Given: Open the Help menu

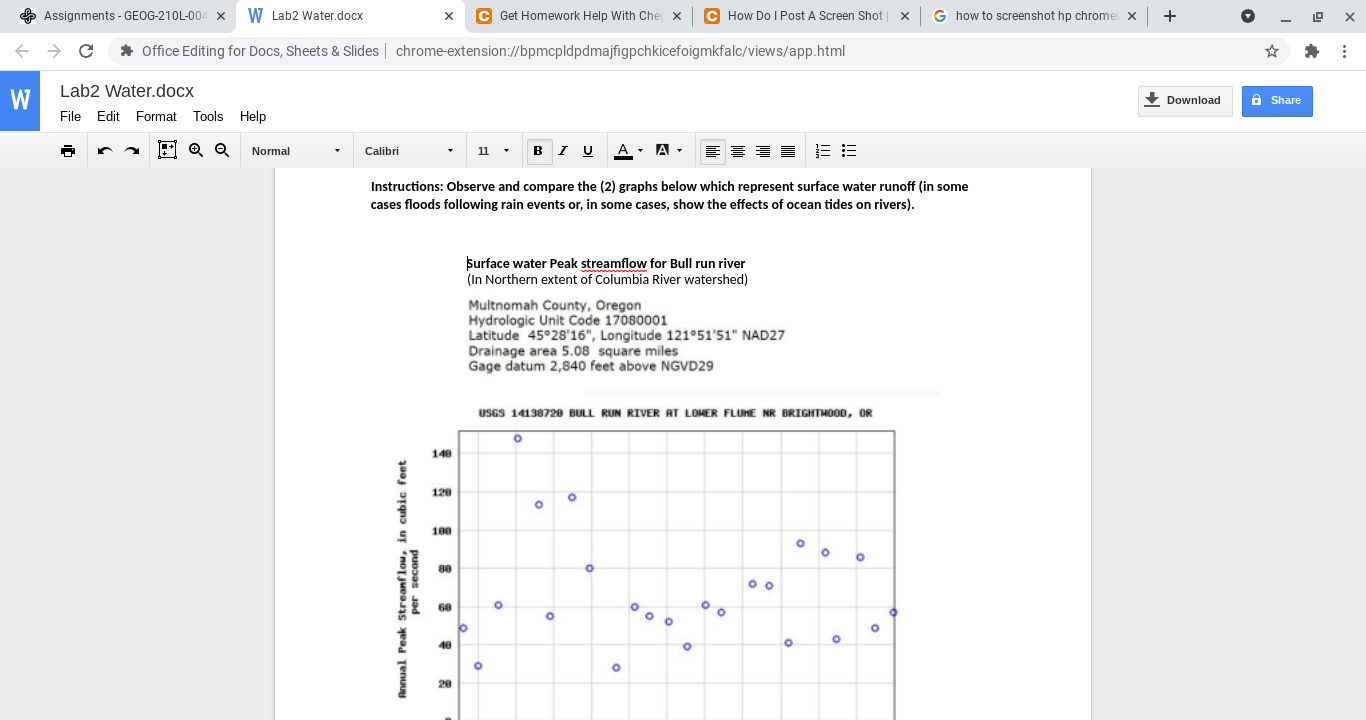Looking at the screenshot, I should click(253, 117).
